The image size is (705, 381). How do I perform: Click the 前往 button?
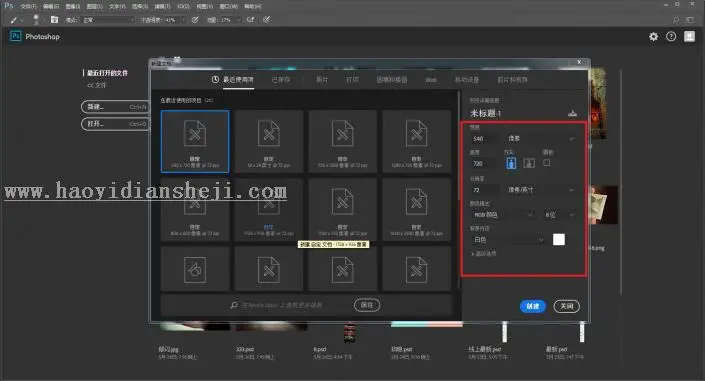[x=367, y=305]
